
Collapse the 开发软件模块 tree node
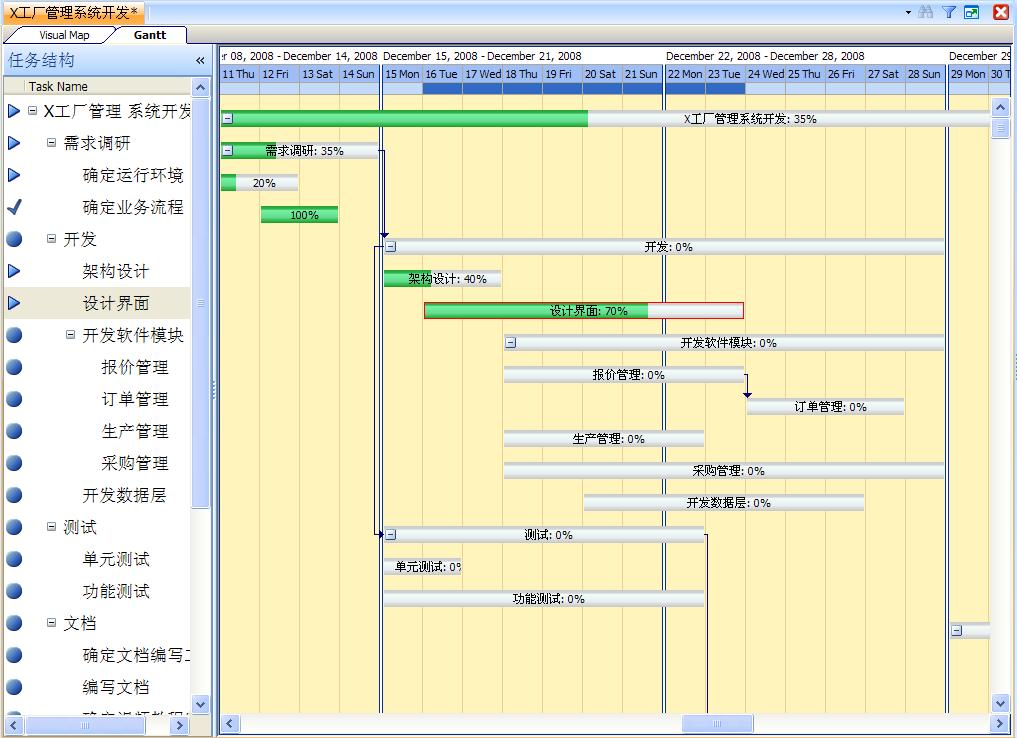[x=71, y=335]
